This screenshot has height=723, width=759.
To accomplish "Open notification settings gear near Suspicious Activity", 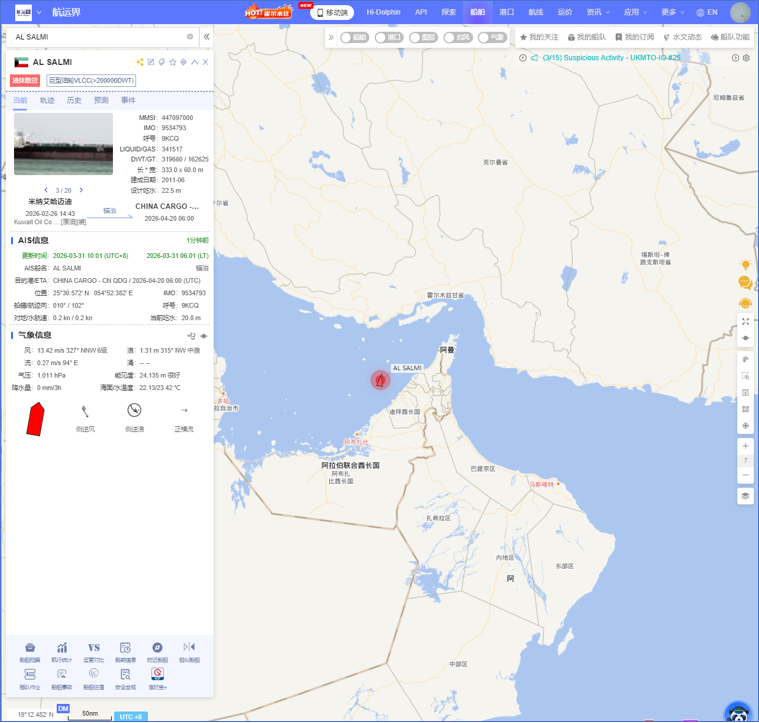I will 746,58.
